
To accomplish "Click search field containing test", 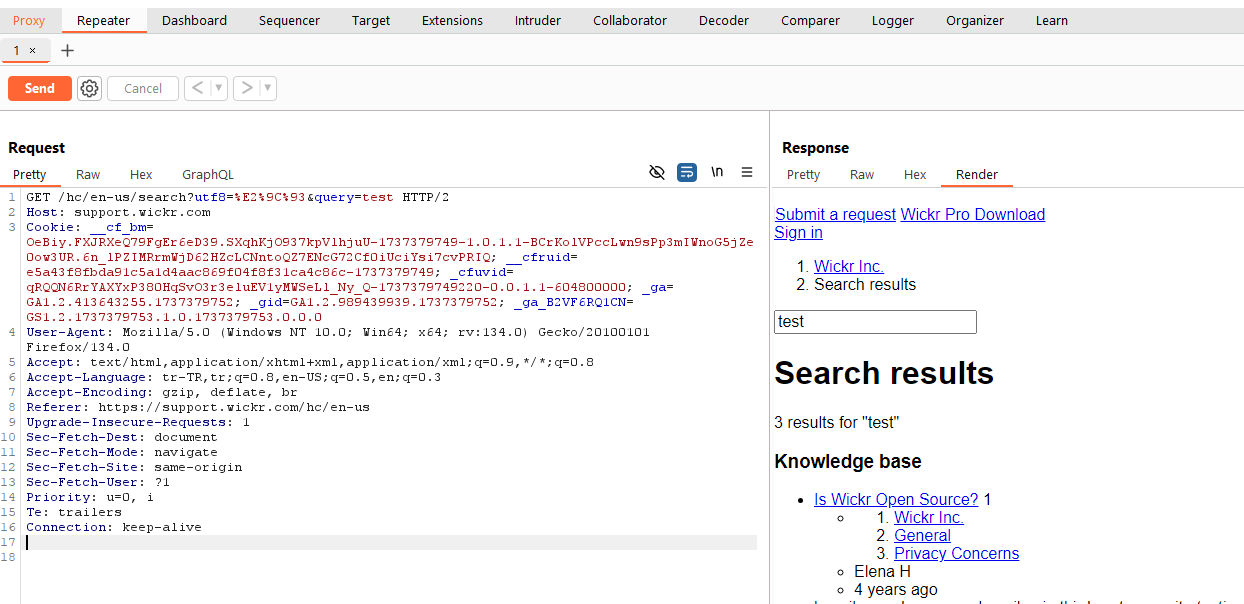I will point(875,322).
